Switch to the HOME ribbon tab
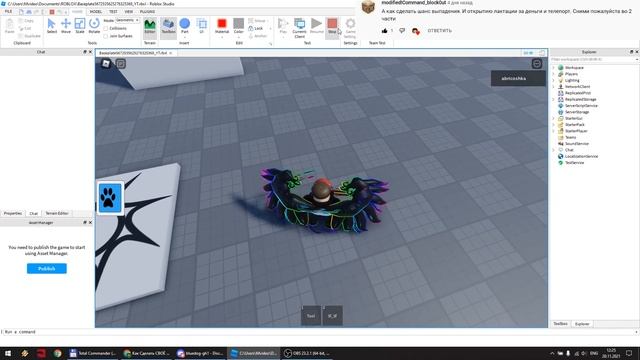 tap(77, 12)
